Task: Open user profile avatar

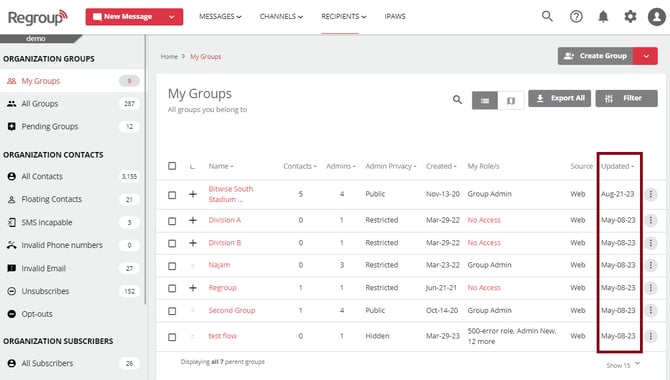Action: 657,17
